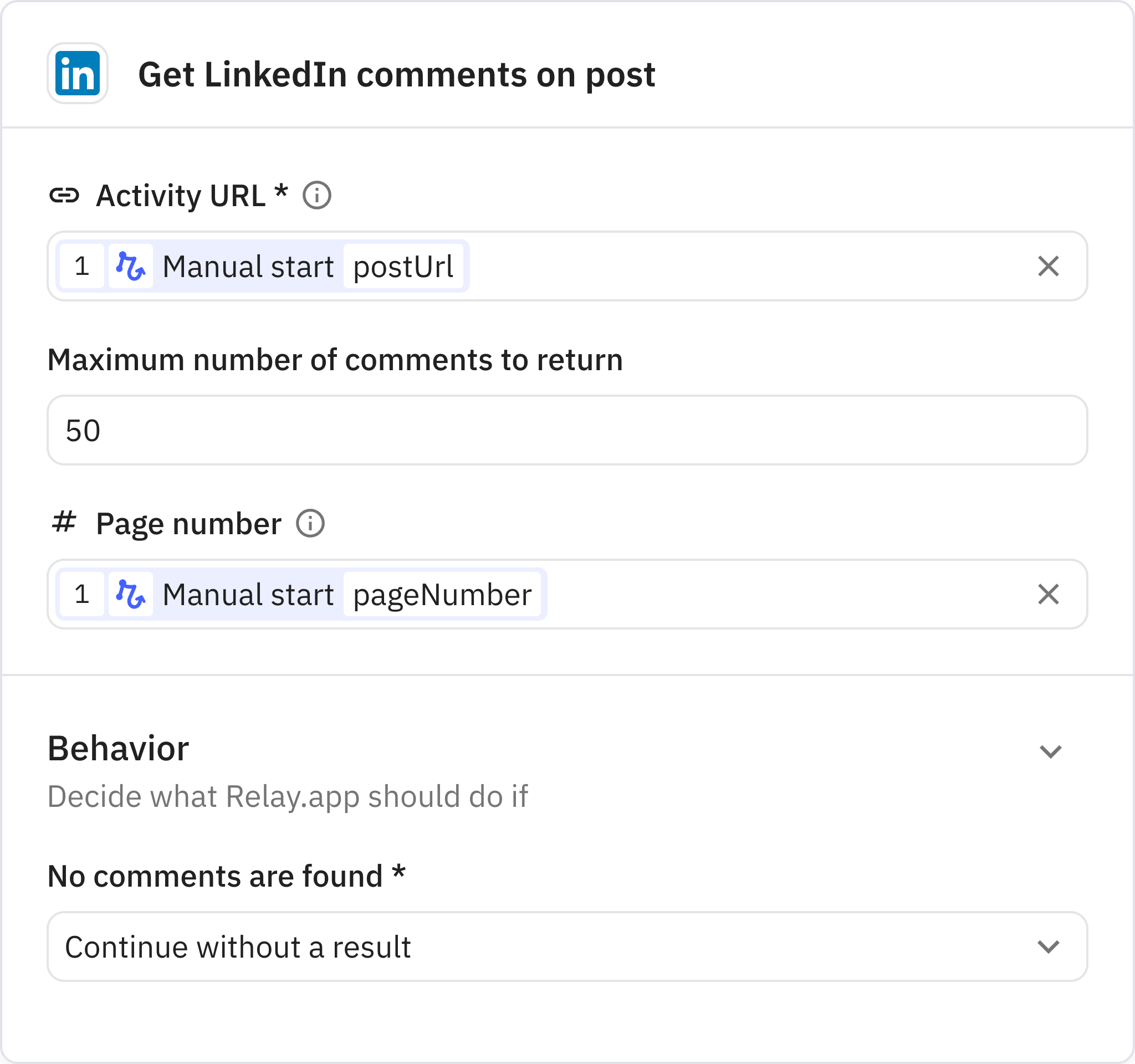The height and width of the screenshot is (1064, 1135).
Task: Click the dropdown arrow of Continue without a result
Action: tap(1048, 947)
